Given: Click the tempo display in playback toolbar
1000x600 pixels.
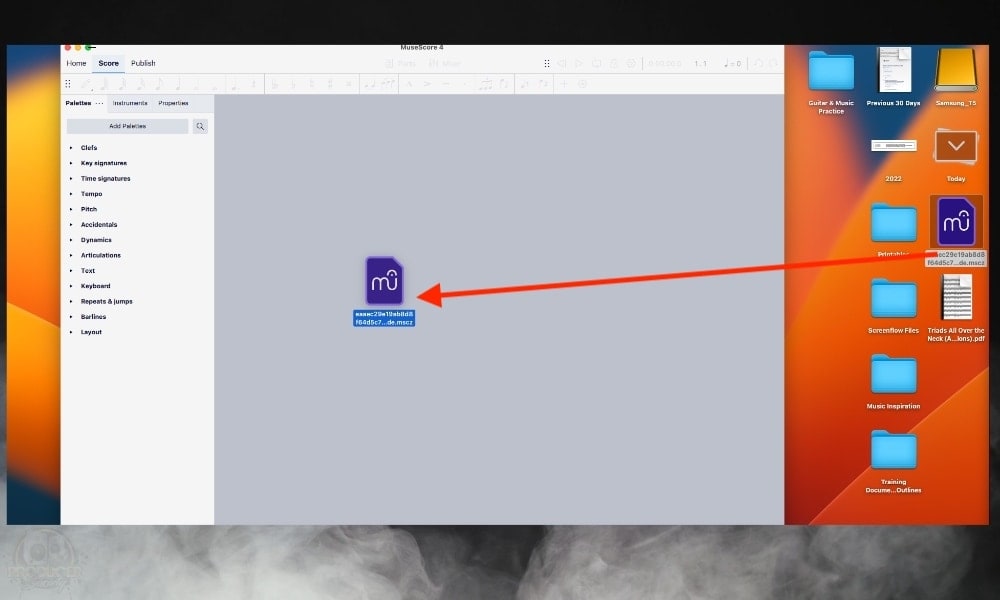Looking at the screenshot, I should tap(733, 64).
